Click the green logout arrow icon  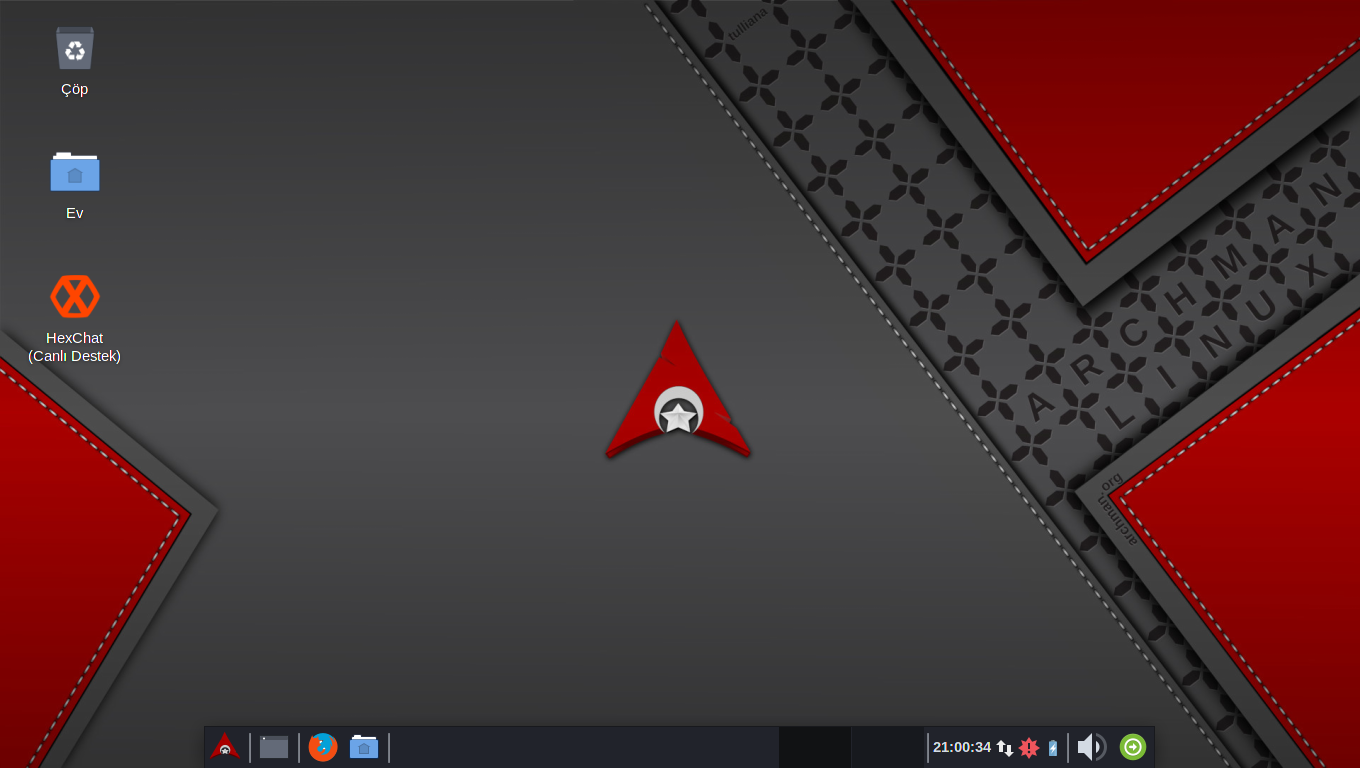point(1133,747)
